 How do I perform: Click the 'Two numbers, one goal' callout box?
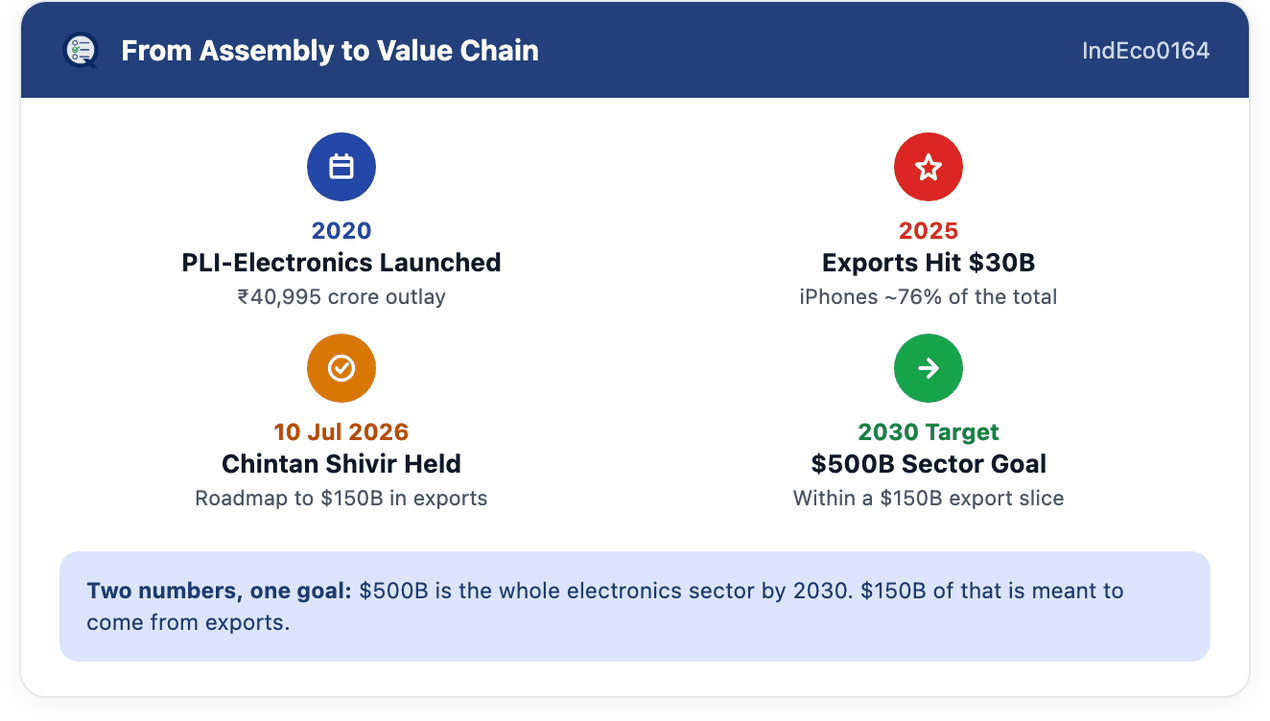point(635,606)
